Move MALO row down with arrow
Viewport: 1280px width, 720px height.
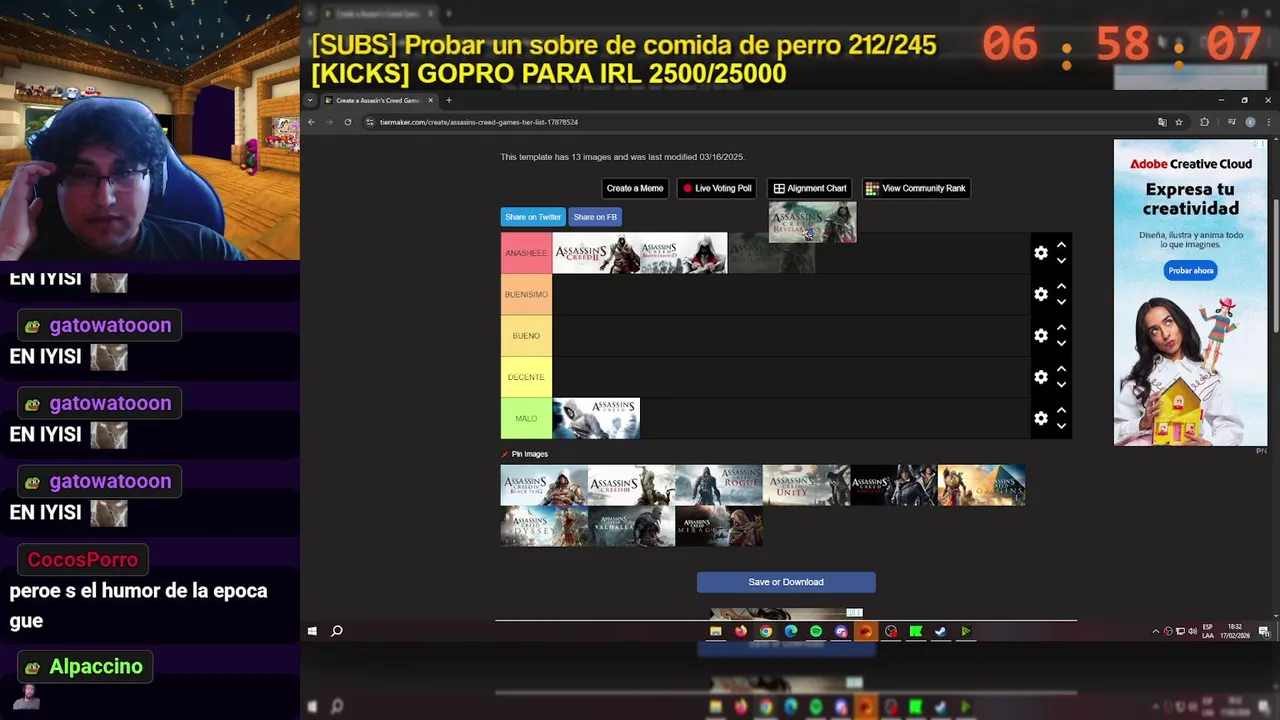point(1061,426)
